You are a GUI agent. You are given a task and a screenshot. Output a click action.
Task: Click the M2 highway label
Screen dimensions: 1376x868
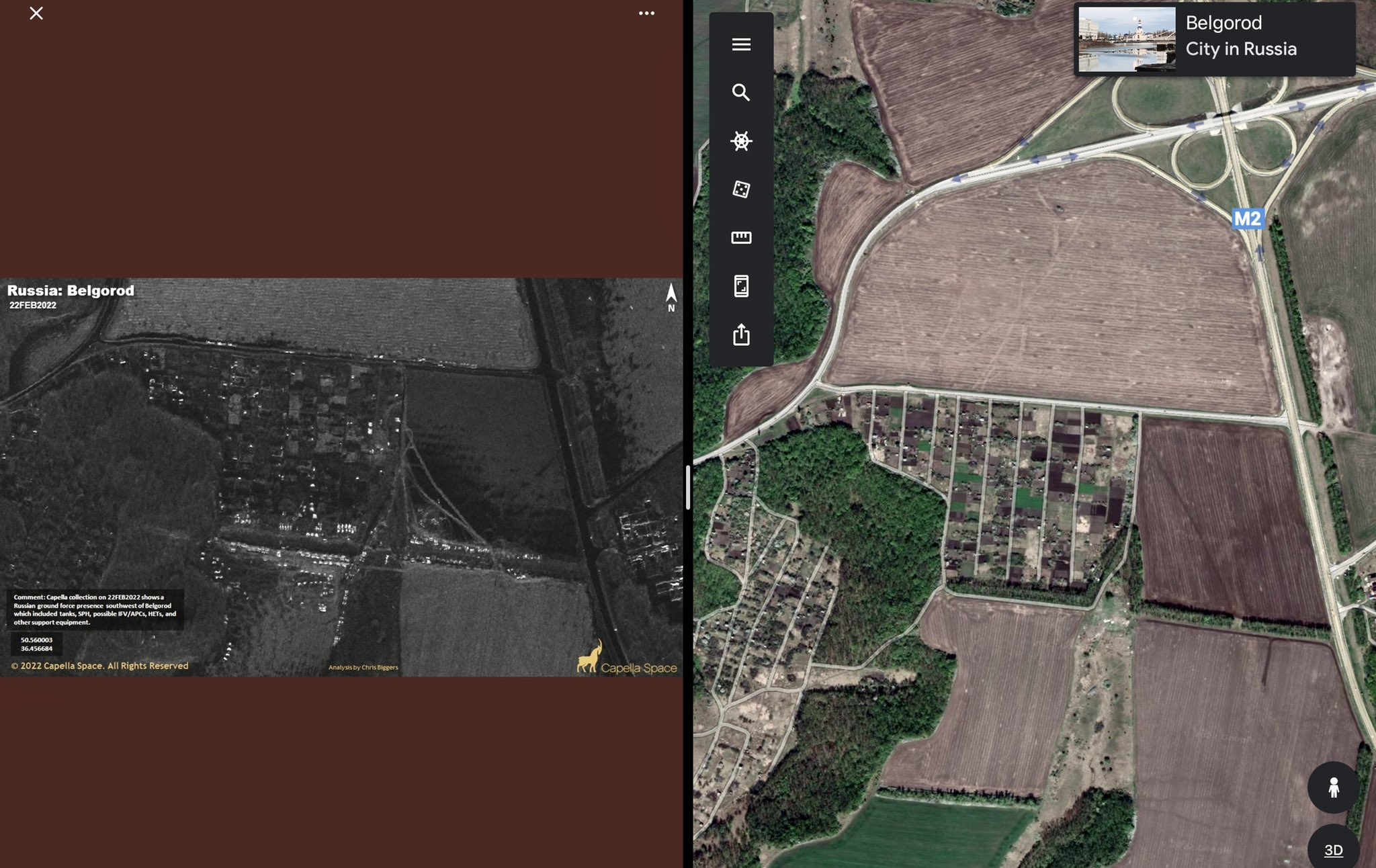pos(1247,219)
